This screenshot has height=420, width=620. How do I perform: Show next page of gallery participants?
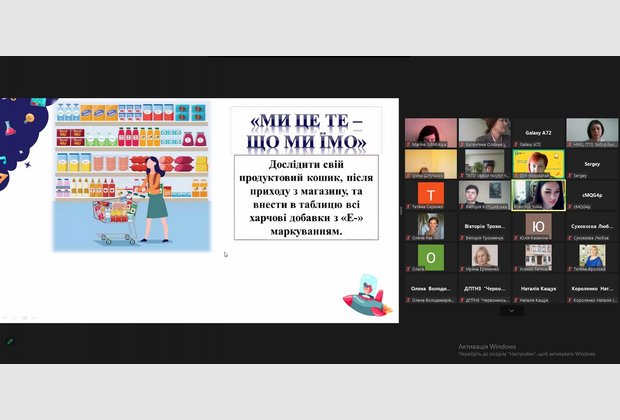pos(511,310)
